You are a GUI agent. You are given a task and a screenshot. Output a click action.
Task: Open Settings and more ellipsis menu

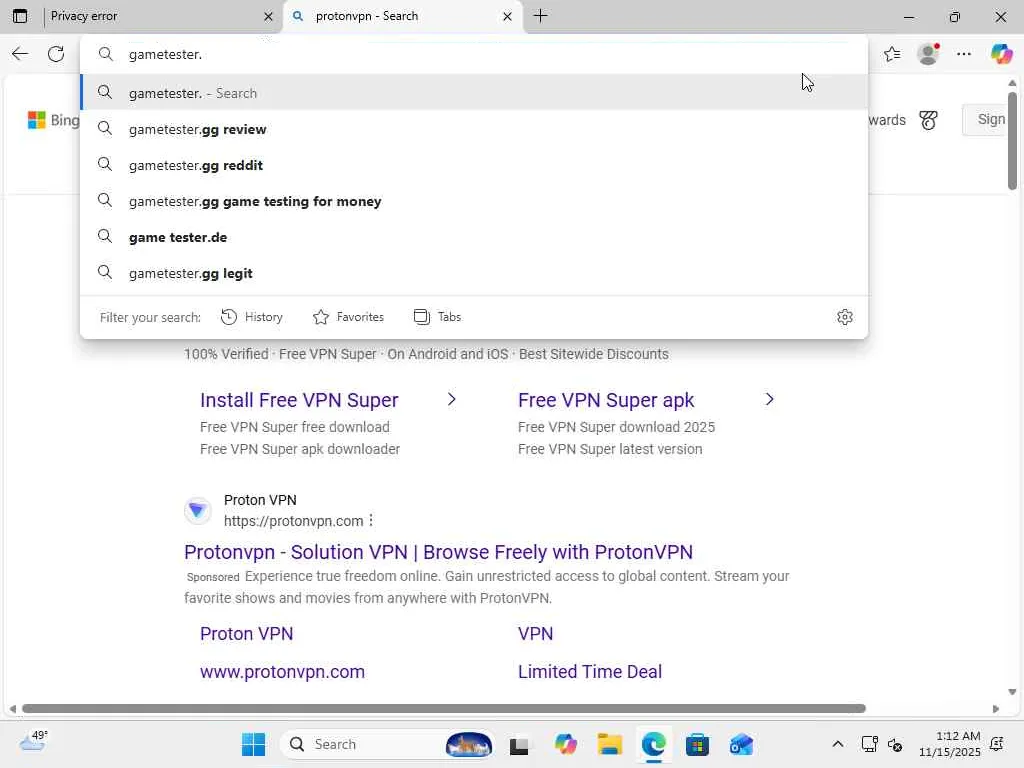[964, 54]
